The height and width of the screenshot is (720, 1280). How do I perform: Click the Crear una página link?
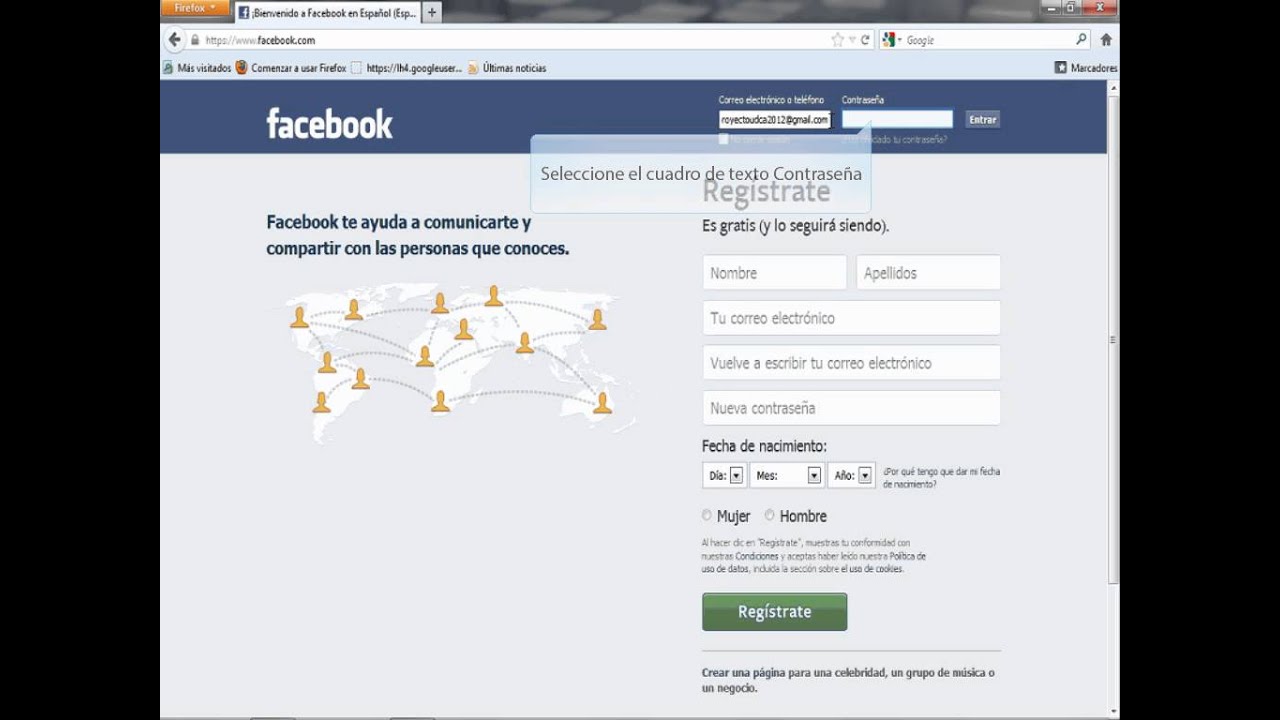744,673
